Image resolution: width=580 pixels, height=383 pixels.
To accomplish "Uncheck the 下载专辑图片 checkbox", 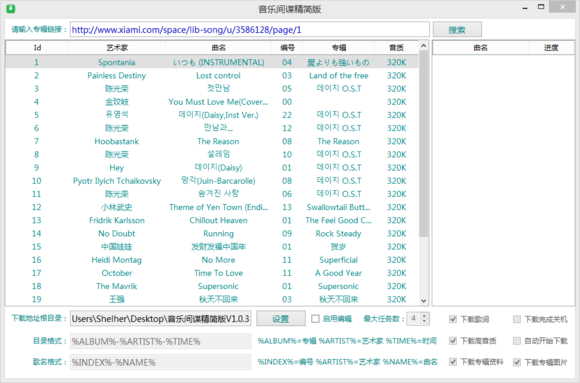I will coord(517,362).
